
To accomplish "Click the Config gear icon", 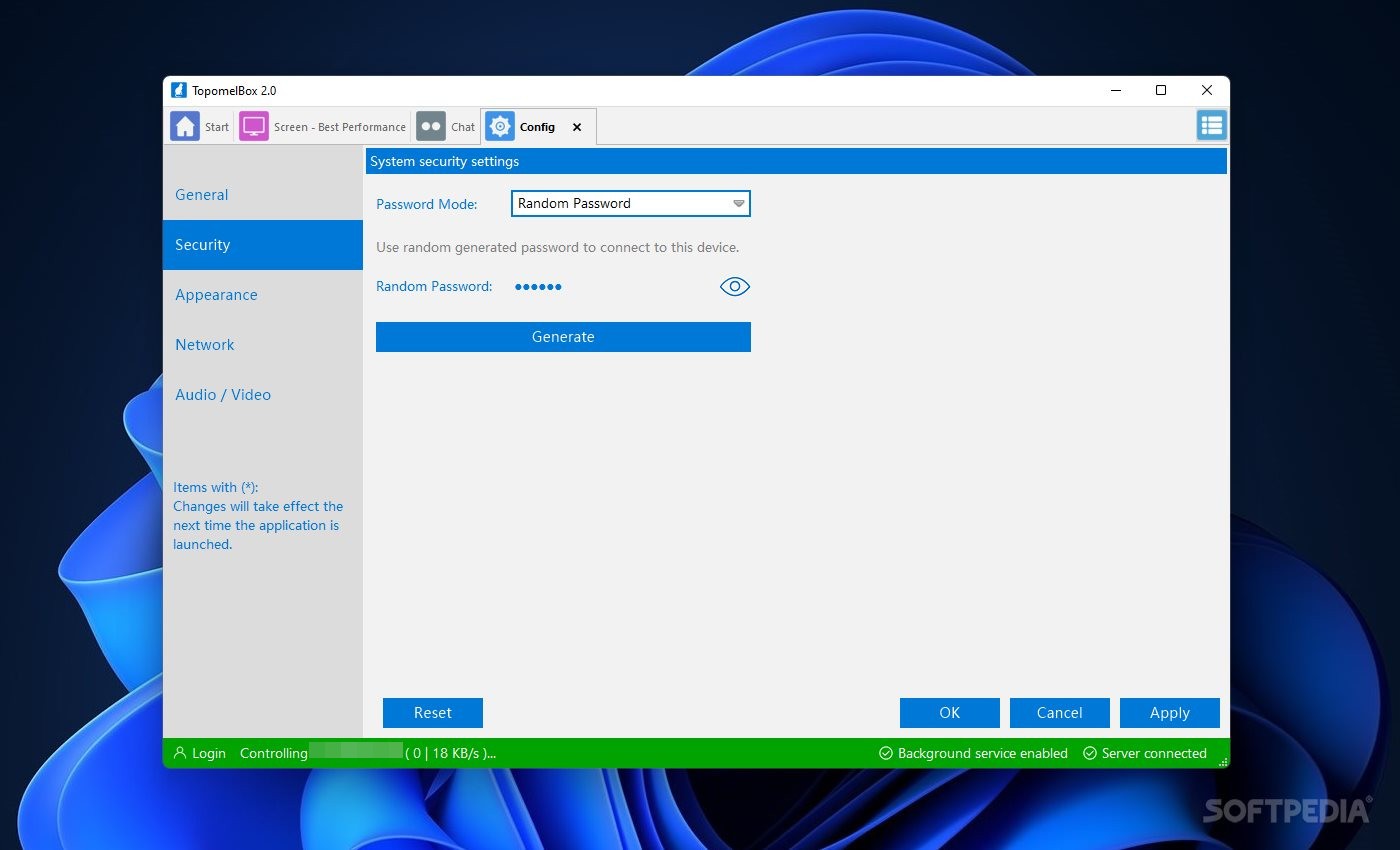I will tap(500, 126).
